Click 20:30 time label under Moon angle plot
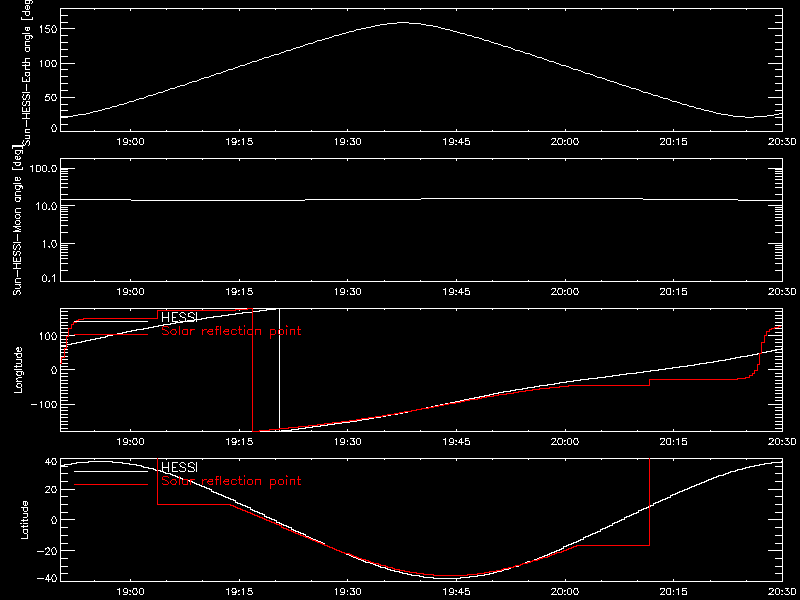 click(782, 292)
